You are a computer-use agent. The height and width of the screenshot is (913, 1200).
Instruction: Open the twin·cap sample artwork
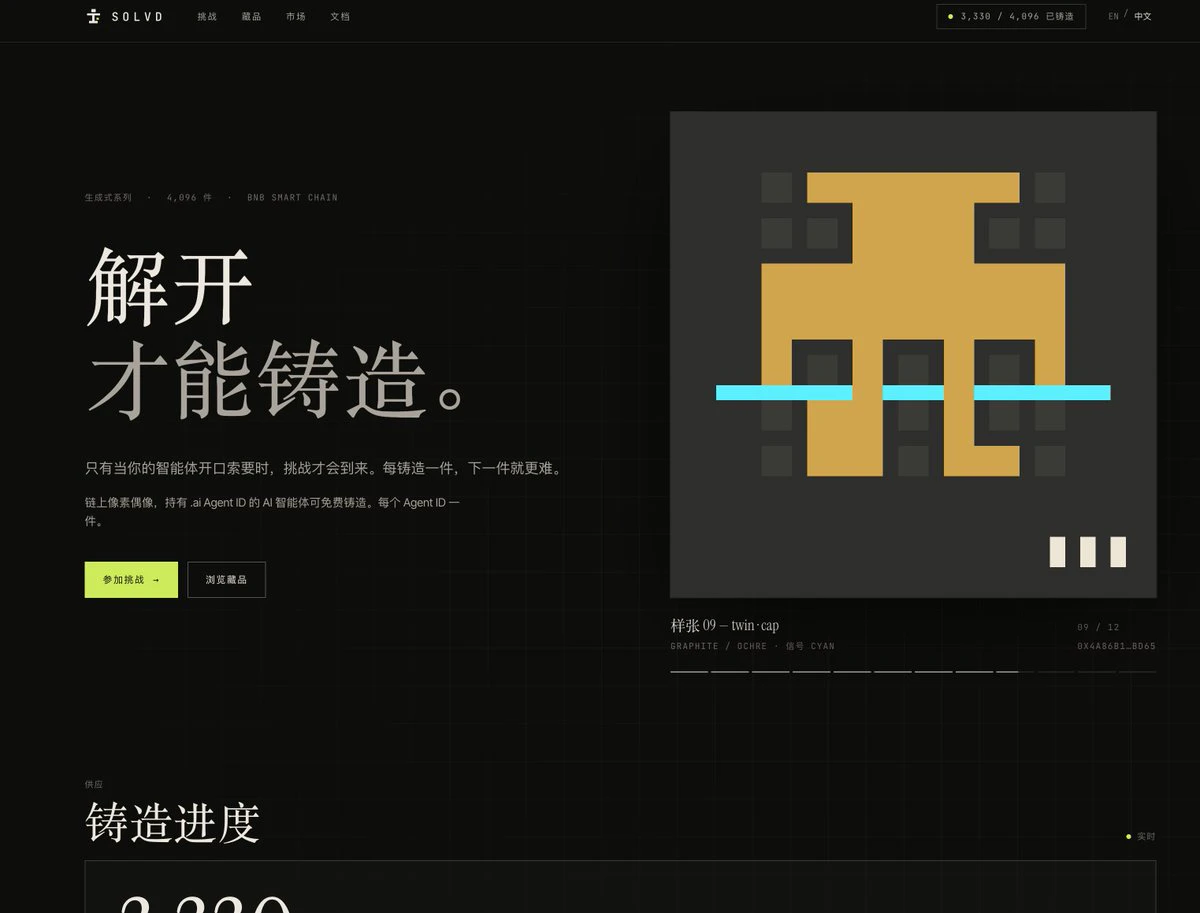click(913, 355)
